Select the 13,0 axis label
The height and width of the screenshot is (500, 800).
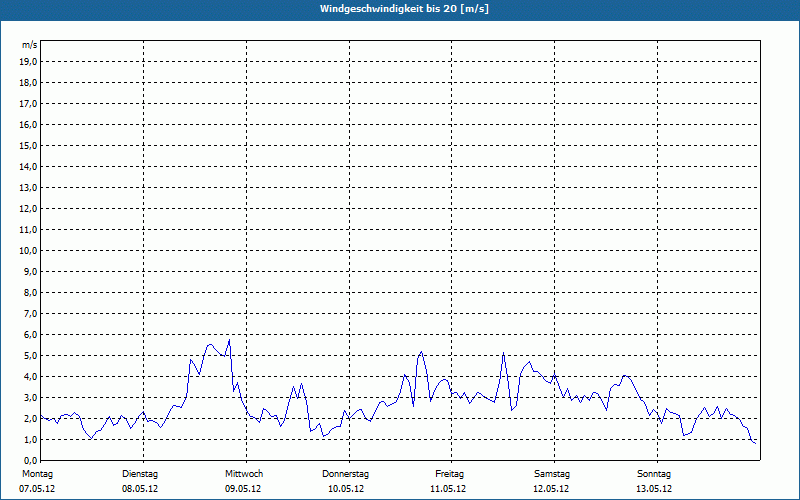(x=29, y=188)
